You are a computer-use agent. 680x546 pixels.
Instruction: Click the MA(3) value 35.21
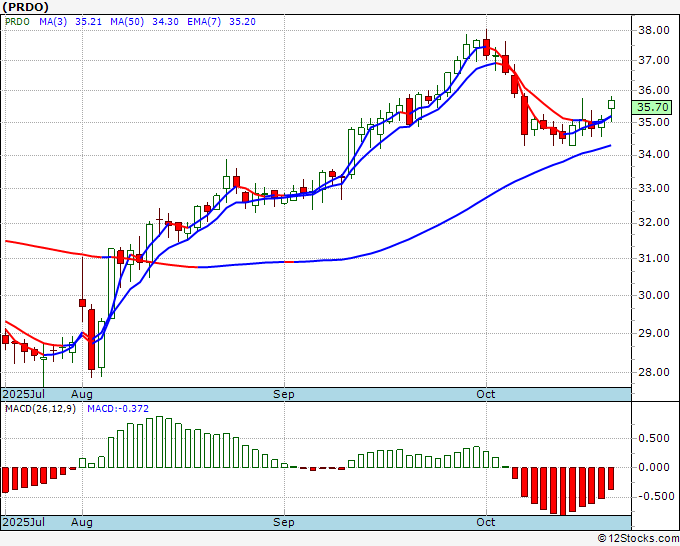[88, 22]
